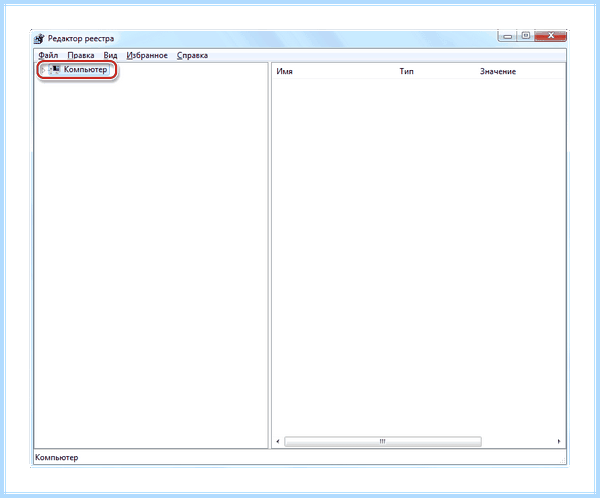
Task: Click the Имя column header
Action: point(284,72)
